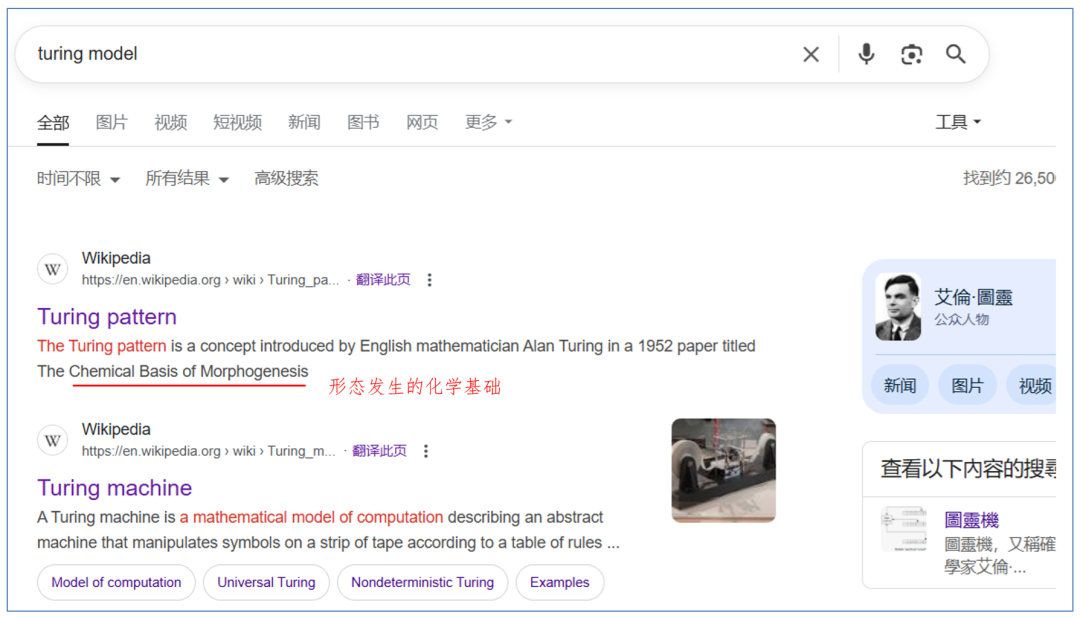Click the voice search microphone icon
This screenshot has height=619, width=1080.
point(866,54)
